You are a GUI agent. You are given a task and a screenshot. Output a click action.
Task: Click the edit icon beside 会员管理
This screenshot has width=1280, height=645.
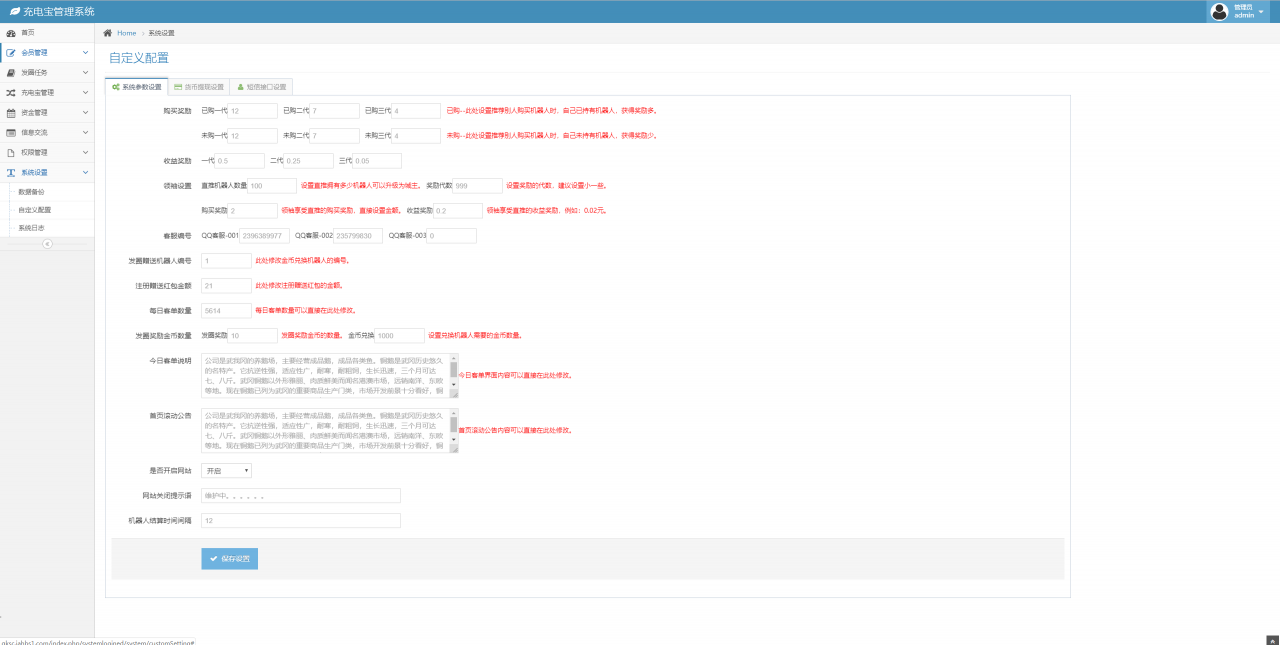(x=11, y=53)
